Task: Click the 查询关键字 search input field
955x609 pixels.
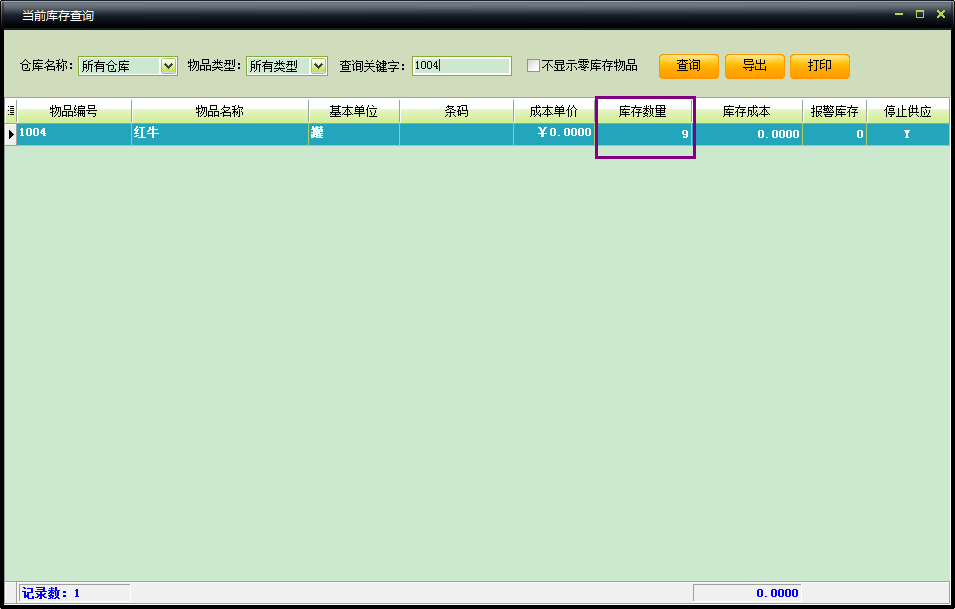Action: (x=462, y=66)
